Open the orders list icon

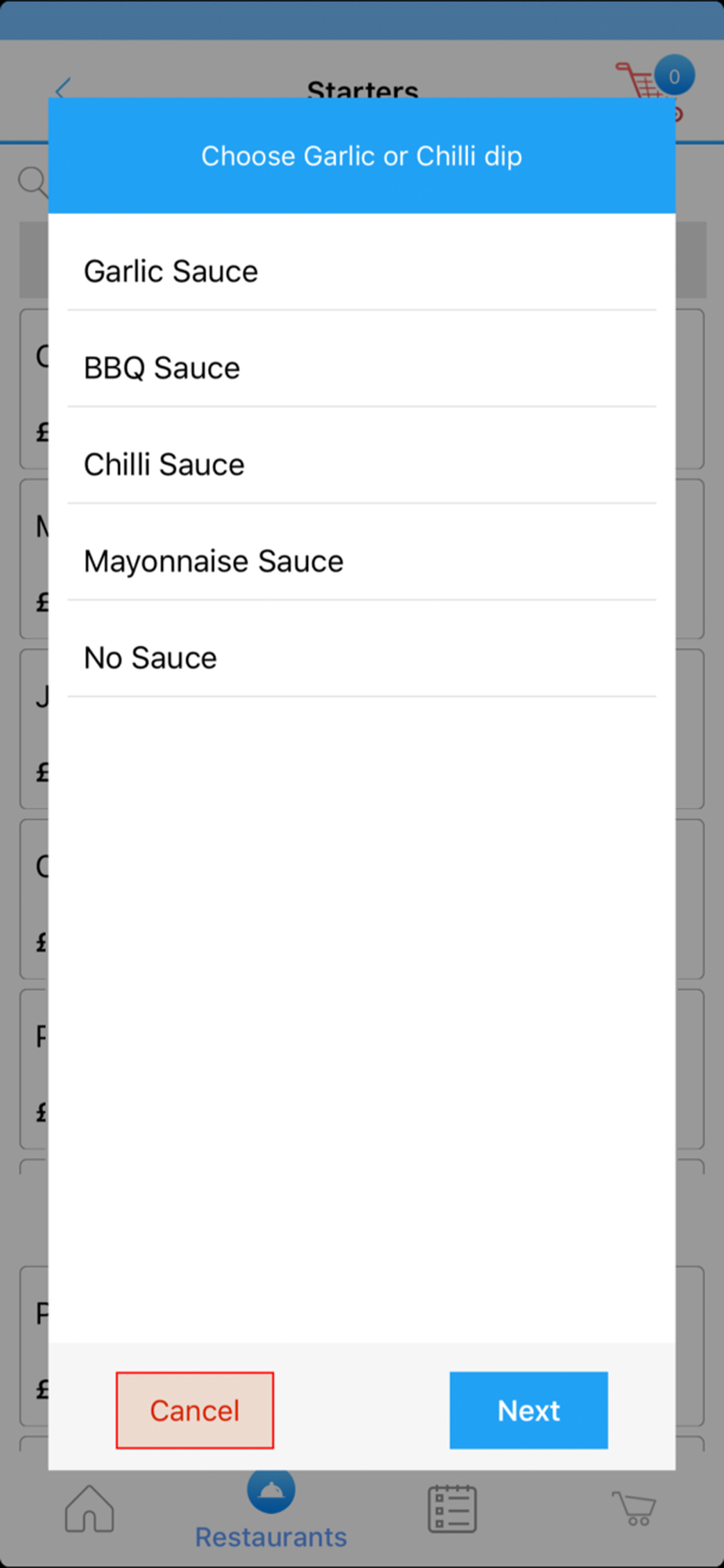coord(452,1508)
